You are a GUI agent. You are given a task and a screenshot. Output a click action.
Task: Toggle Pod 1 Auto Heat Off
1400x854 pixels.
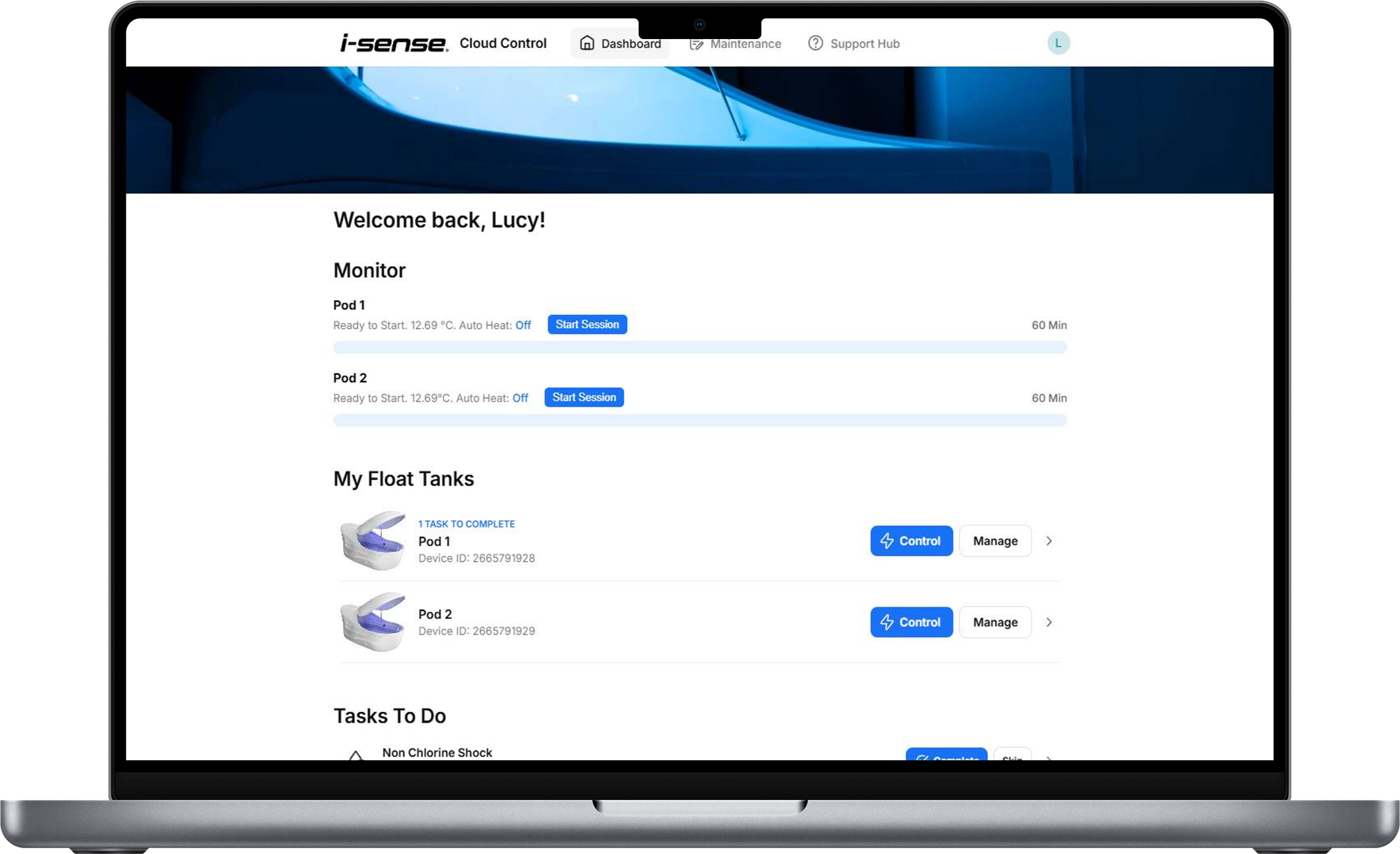click(x=523, y=325)
